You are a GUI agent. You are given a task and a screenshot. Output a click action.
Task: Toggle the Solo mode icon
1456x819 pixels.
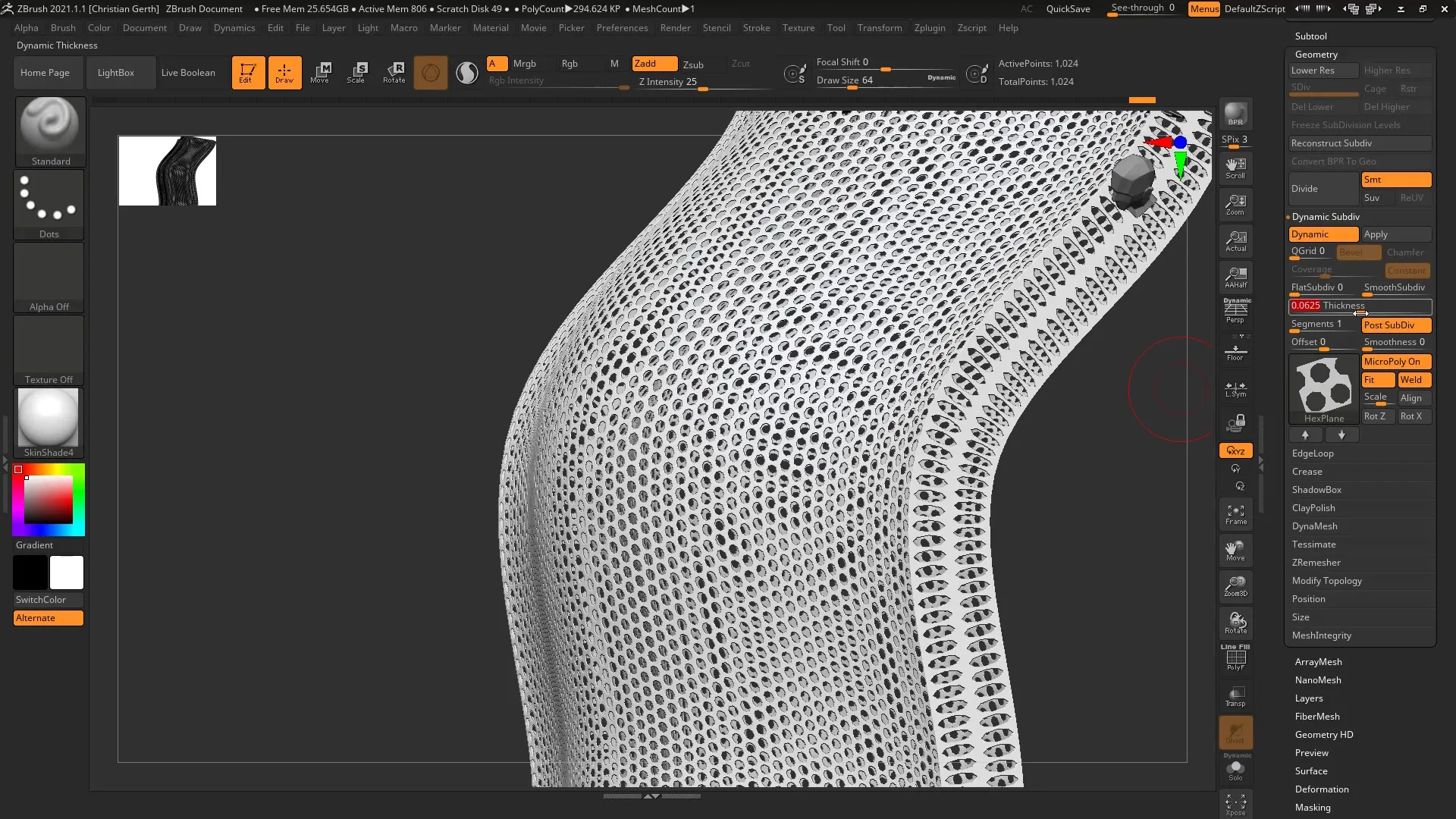[x=1235, y=769]
